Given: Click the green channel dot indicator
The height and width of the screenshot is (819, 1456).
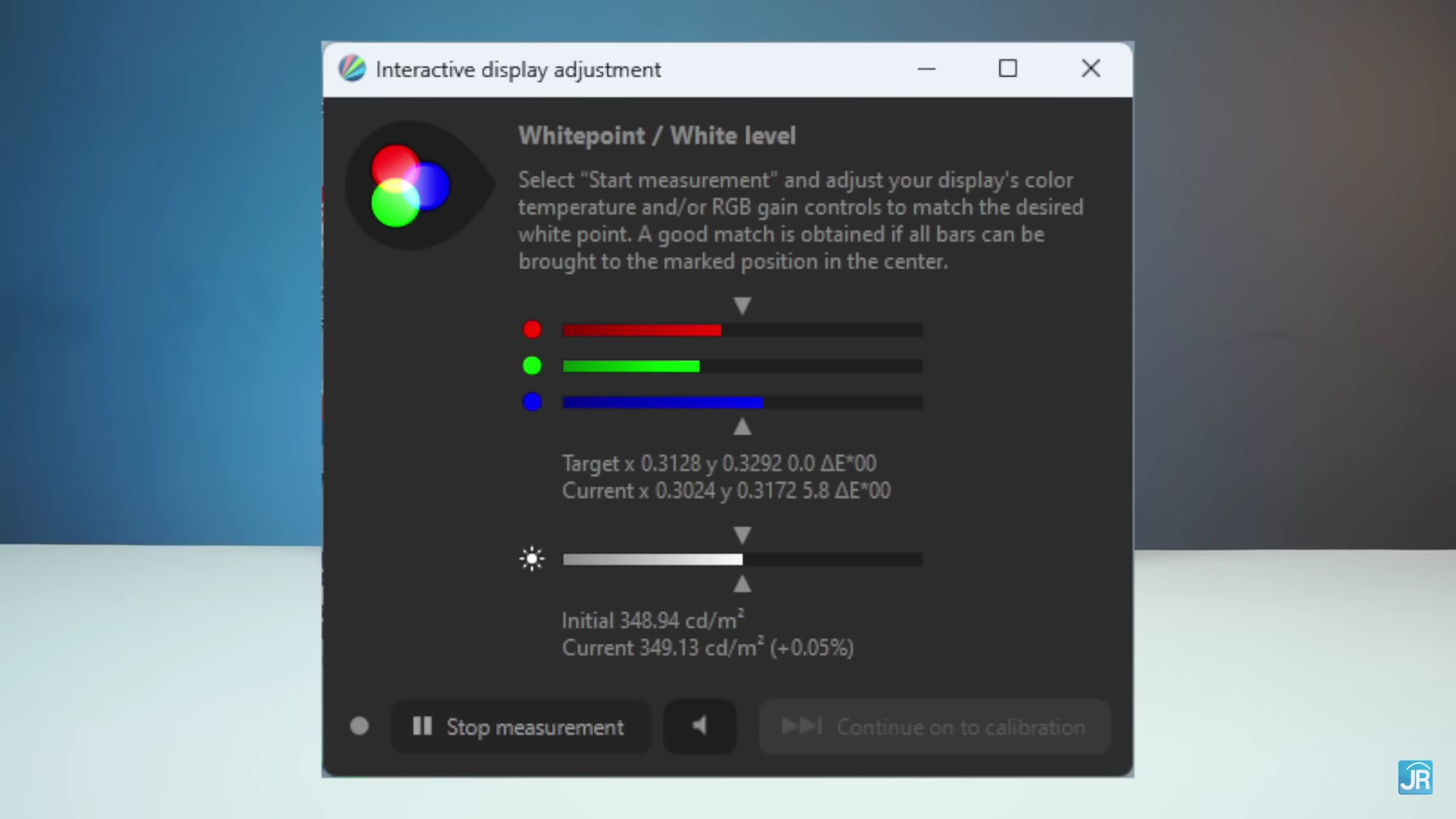Looking at the screenshot, I should tap(532, 366).
